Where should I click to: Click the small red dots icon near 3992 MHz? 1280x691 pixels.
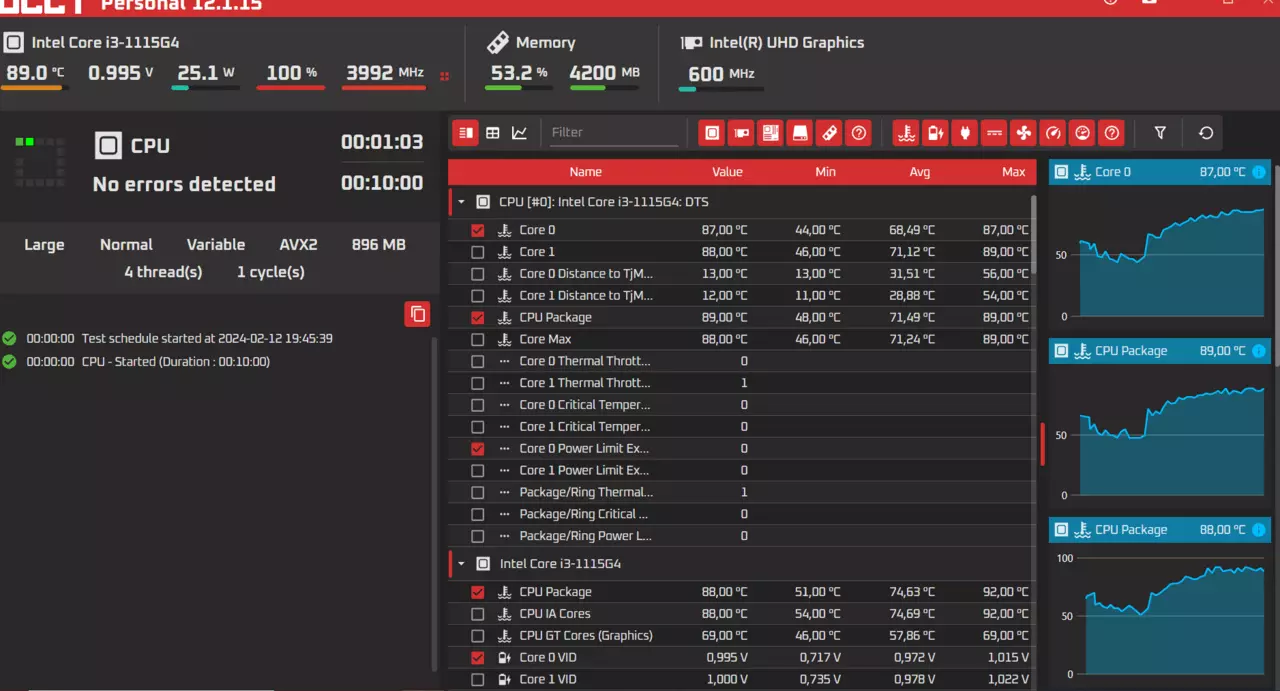[444, 75]
